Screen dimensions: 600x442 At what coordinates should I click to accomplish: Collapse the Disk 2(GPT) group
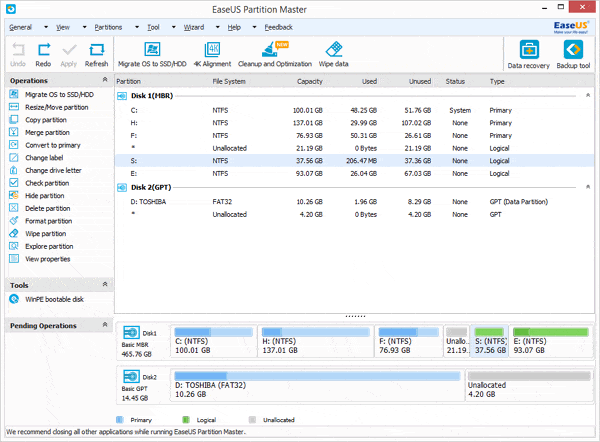pos(588,187)
